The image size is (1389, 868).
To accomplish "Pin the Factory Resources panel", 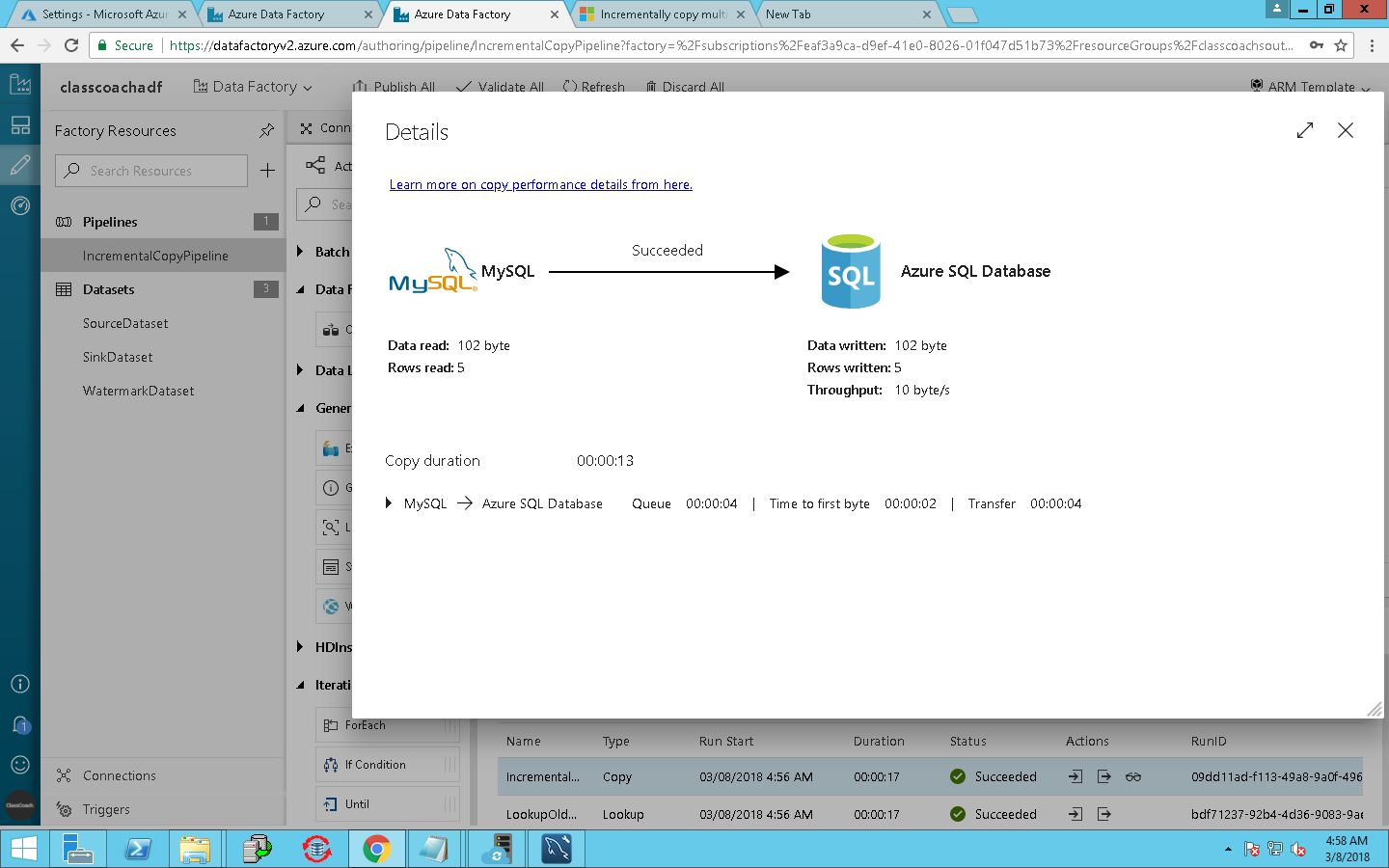I will [x=267, y=130].
